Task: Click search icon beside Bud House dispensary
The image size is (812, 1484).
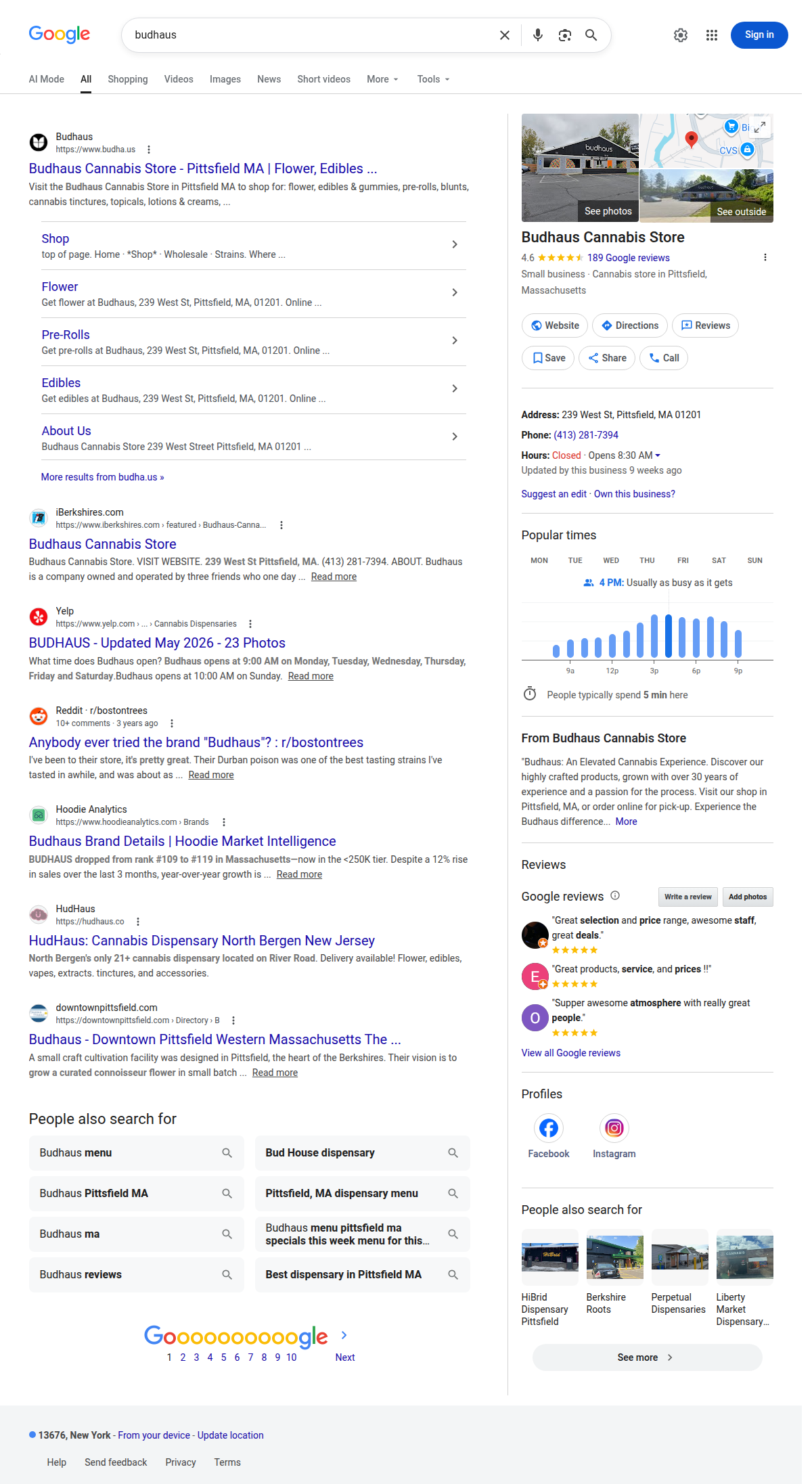Action: click(453, 1153)
